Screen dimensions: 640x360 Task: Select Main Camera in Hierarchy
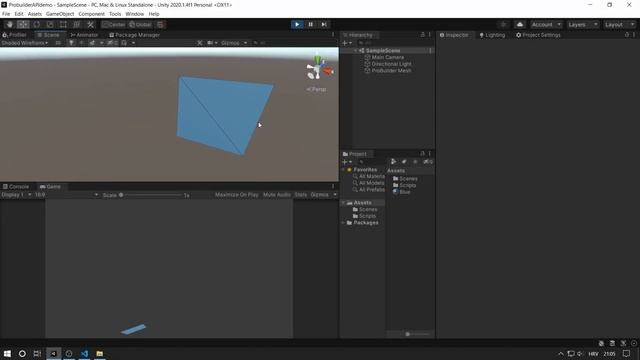(x=388, y=58)
